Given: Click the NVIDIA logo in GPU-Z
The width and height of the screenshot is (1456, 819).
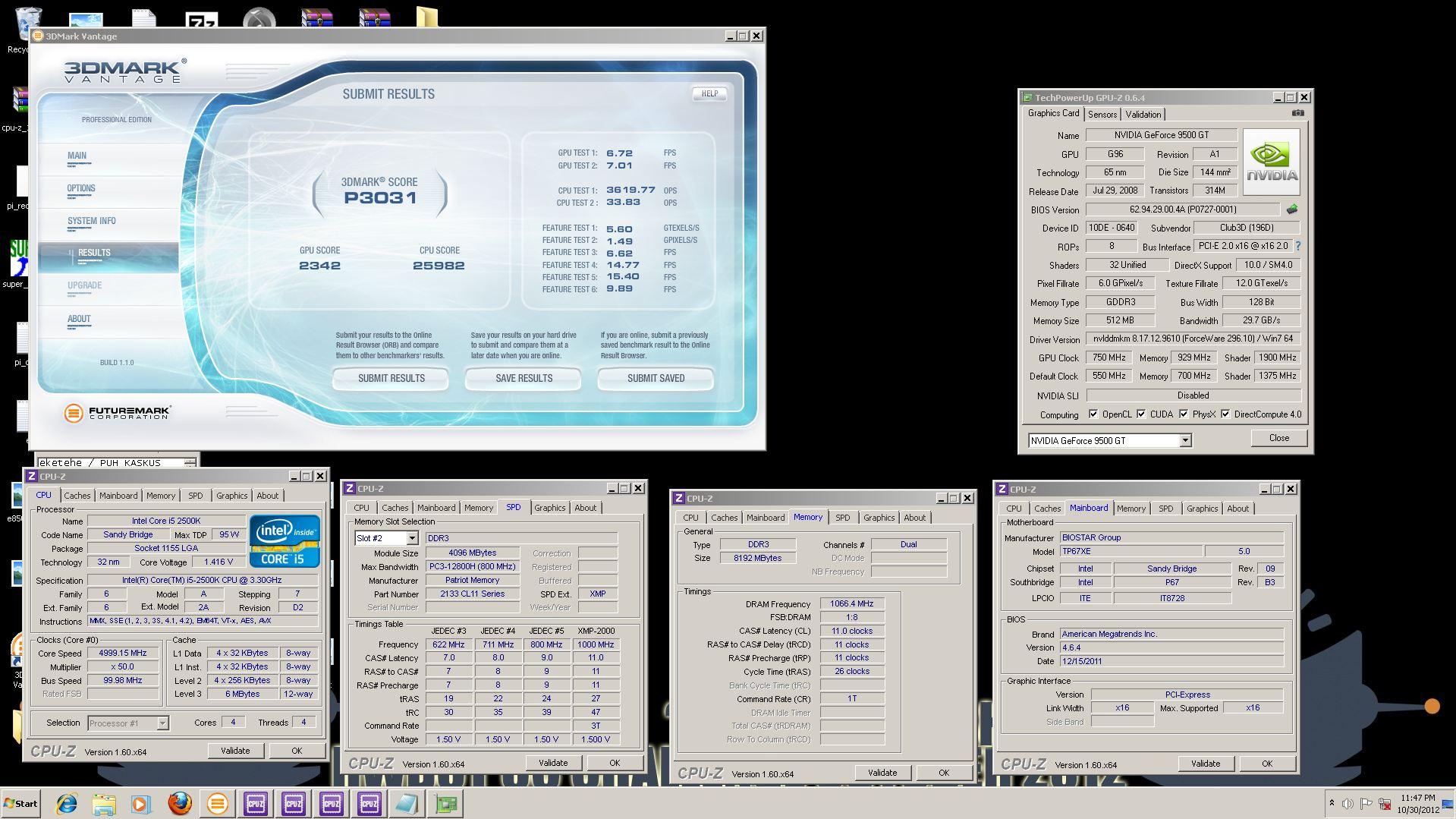Looking at the screenshot, I should (x=1272, y=162).
